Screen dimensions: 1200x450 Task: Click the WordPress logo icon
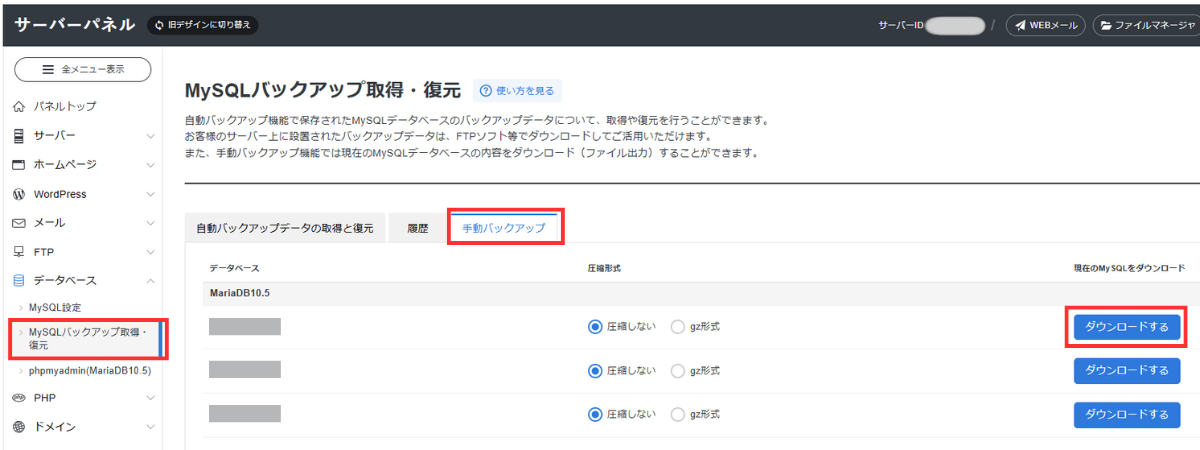pyautogui.click(x=18, y=194)
